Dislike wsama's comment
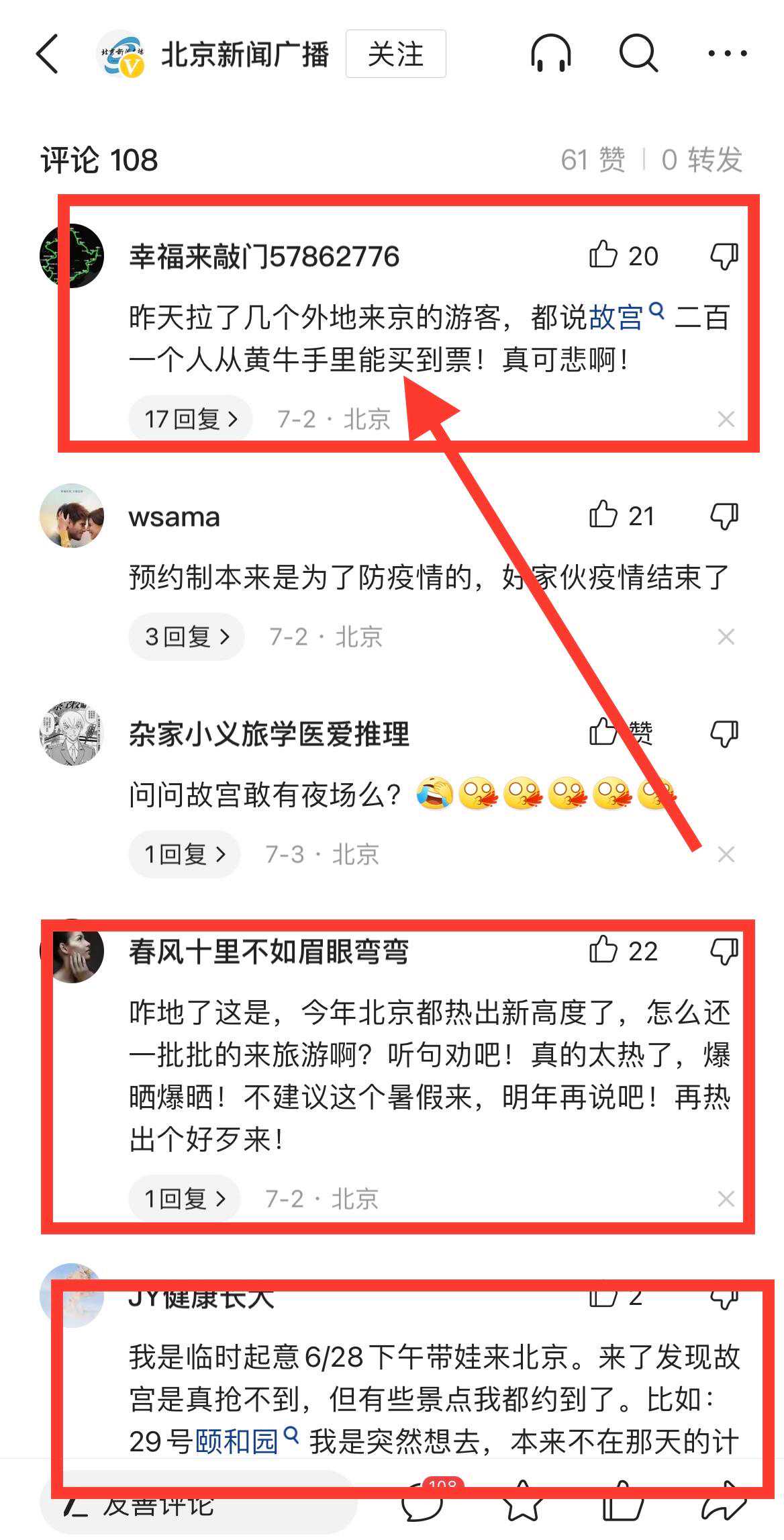Viewport: 784px width, 1540px height. (x=724, y=516)
